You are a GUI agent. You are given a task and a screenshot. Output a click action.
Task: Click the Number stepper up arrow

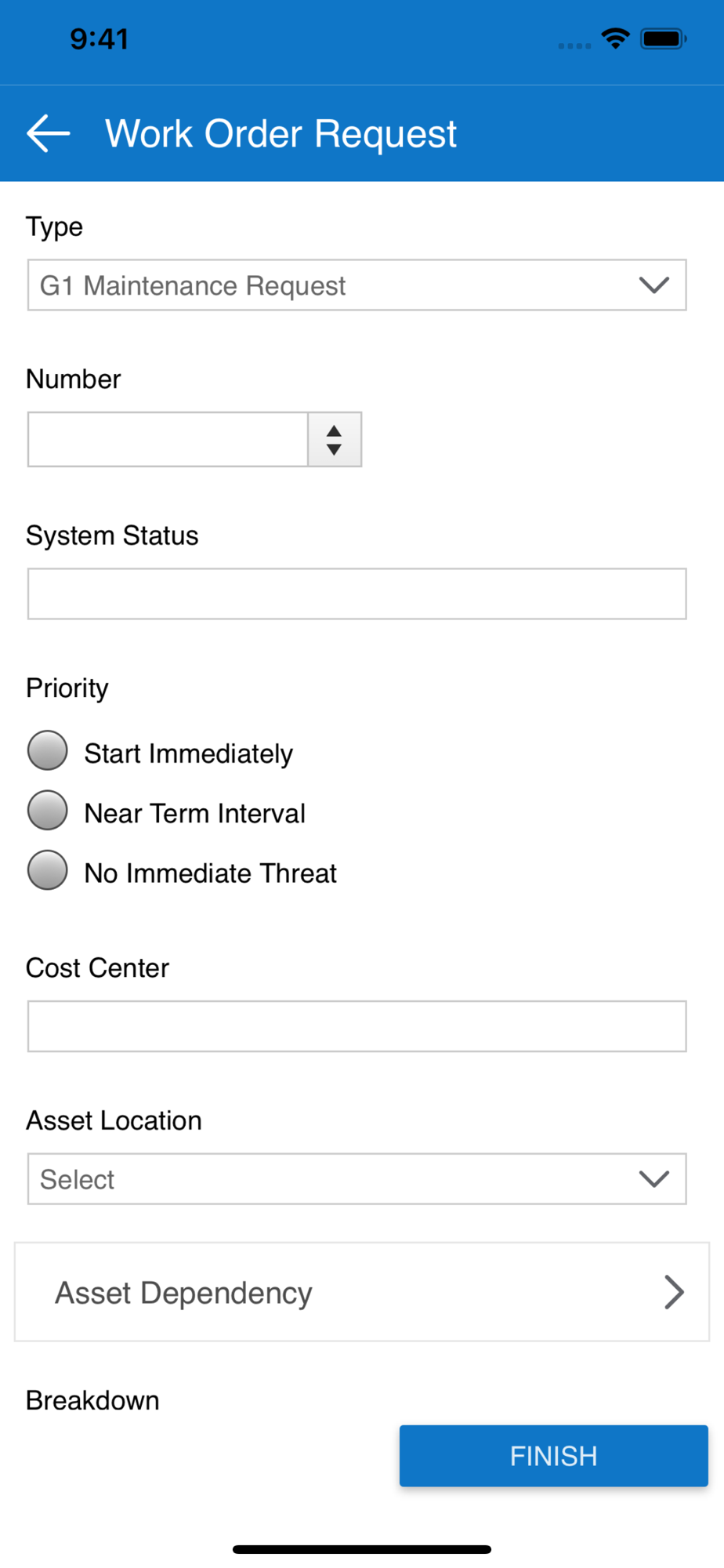click(x=334, y=430)
